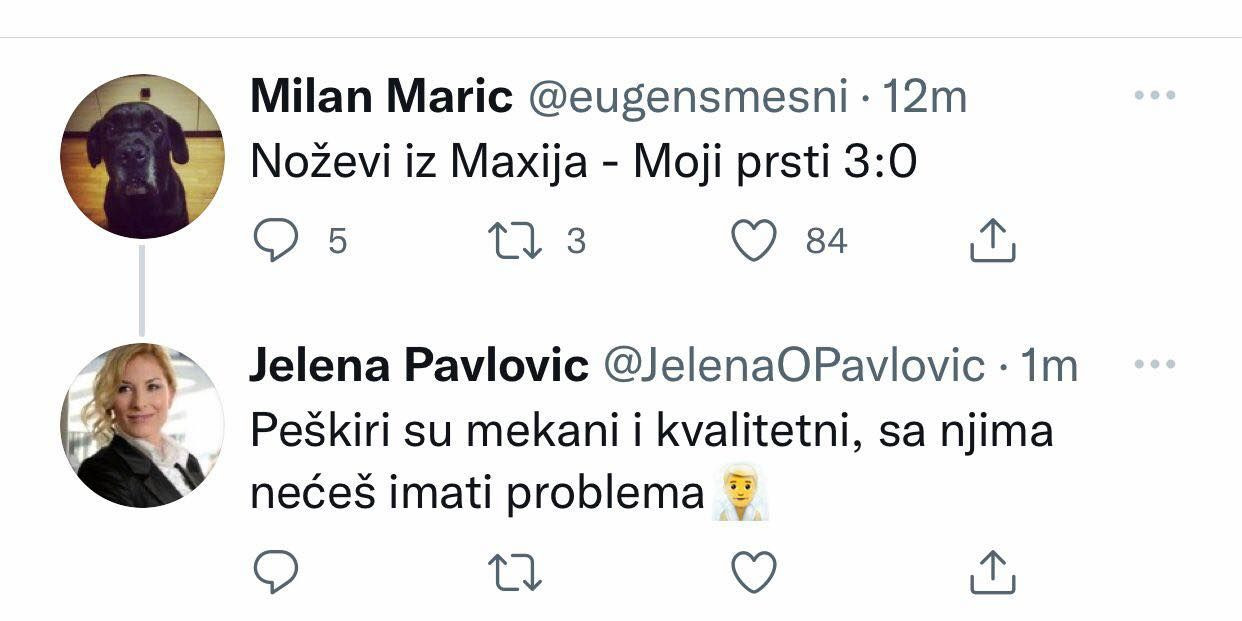1242x621 pixels.
Task: Reply to Jelena Pavlovic's tweet
Action: coord(275,572)
